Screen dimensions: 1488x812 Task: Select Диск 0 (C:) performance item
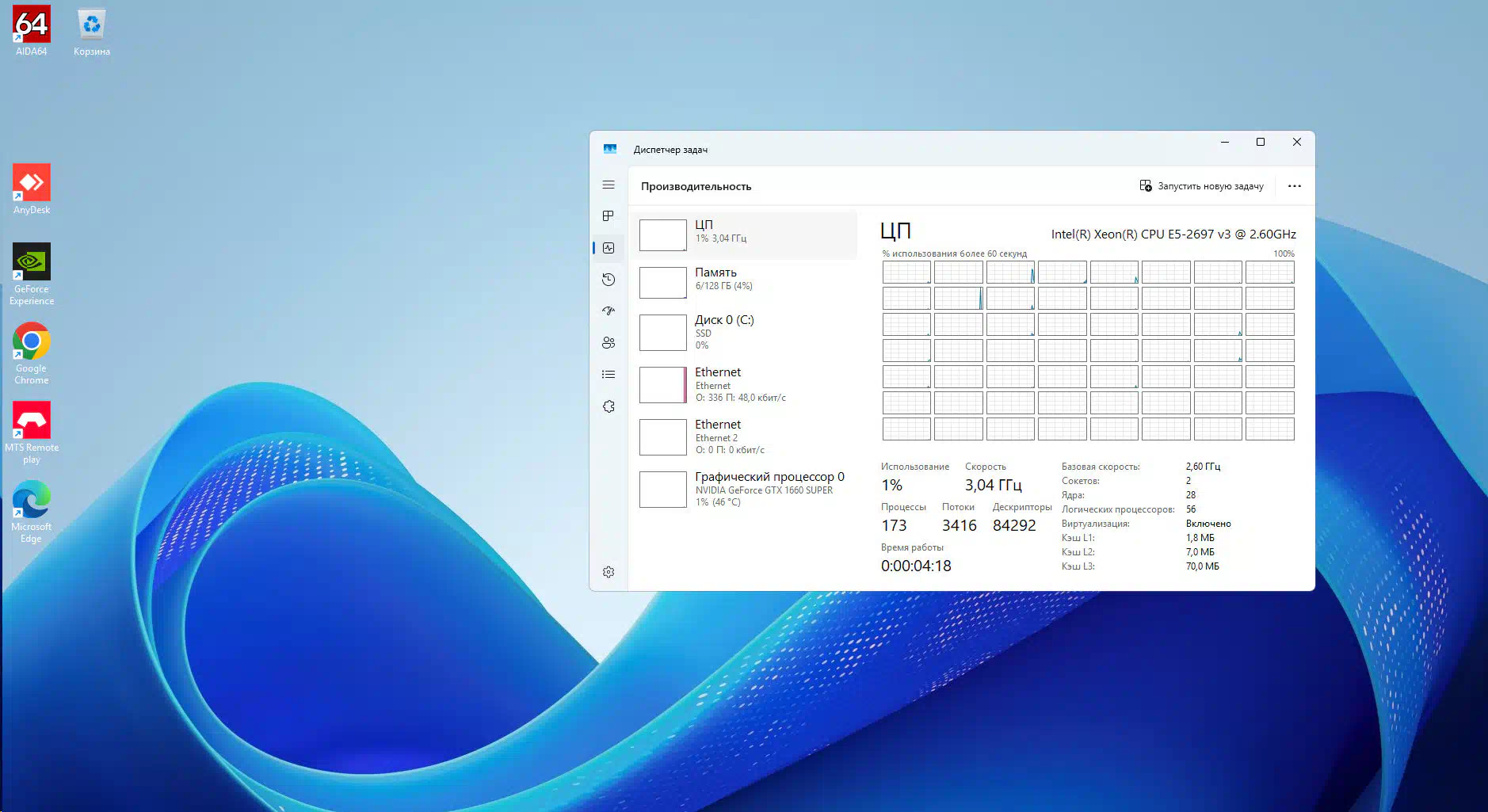tap(745, 332)
